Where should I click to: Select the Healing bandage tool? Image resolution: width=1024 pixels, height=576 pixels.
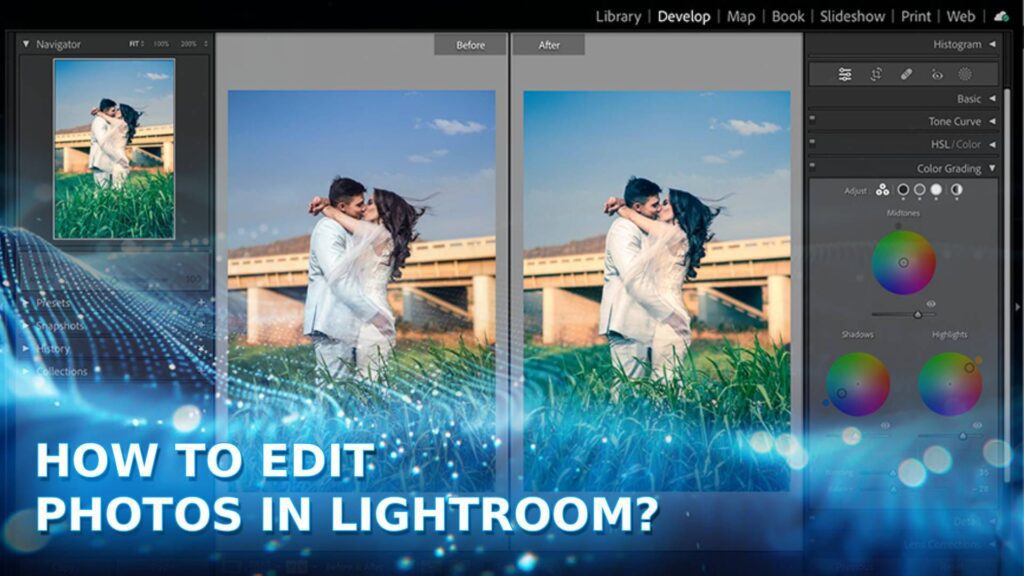[906, 74]
